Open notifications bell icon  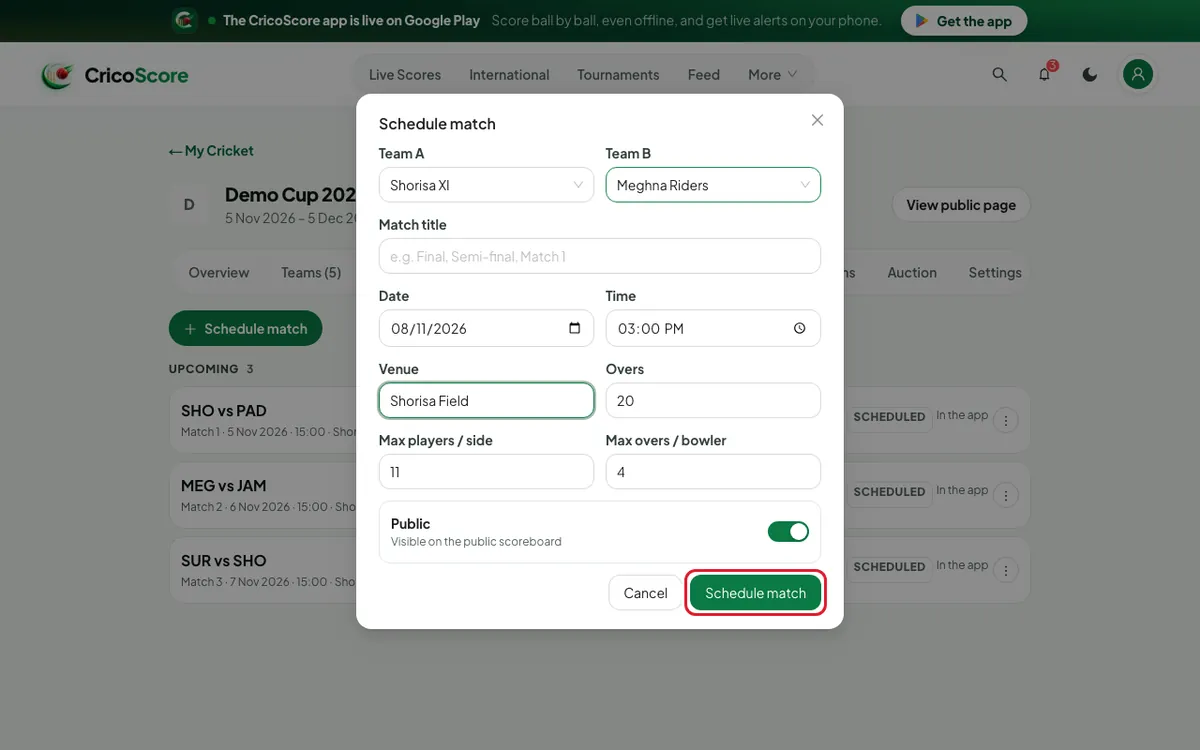tap(1044, 74)
